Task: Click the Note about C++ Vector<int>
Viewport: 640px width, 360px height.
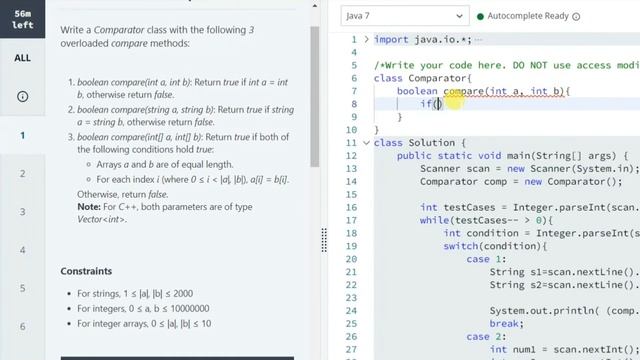Action: (164, 213)
